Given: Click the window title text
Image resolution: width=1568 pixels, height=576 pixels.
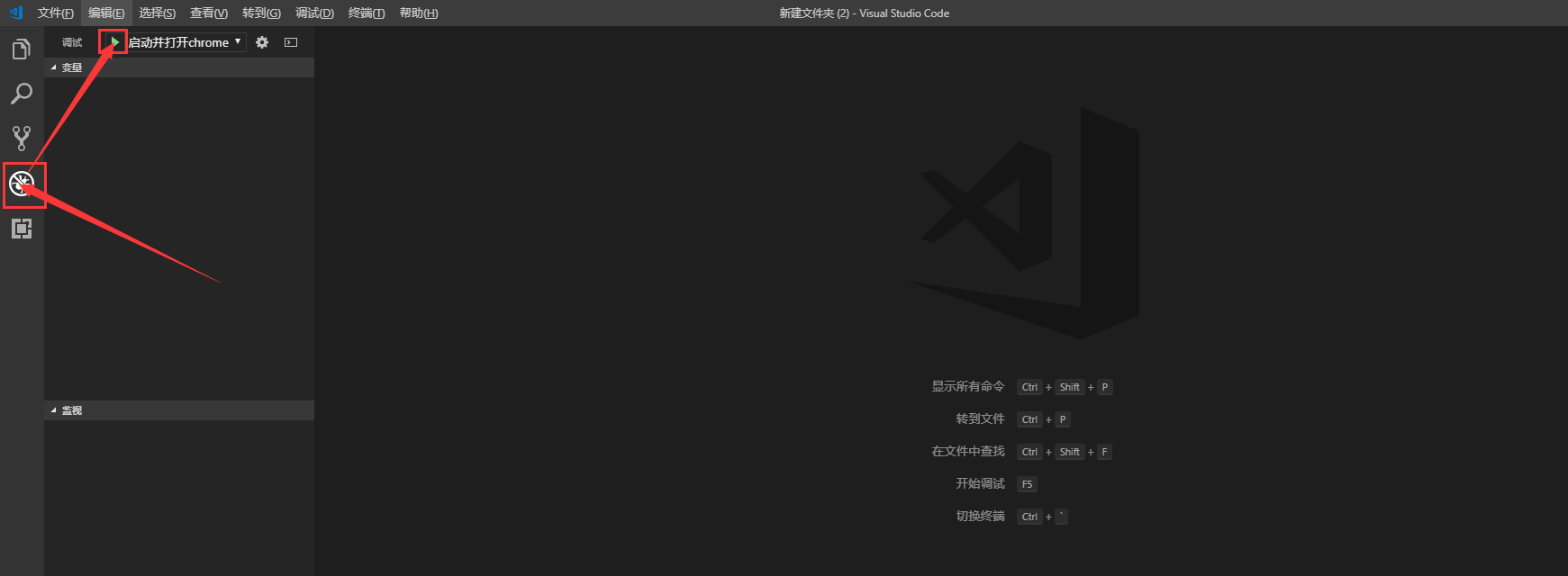Looking at the screenshot, I should click(x=864, y=13).
